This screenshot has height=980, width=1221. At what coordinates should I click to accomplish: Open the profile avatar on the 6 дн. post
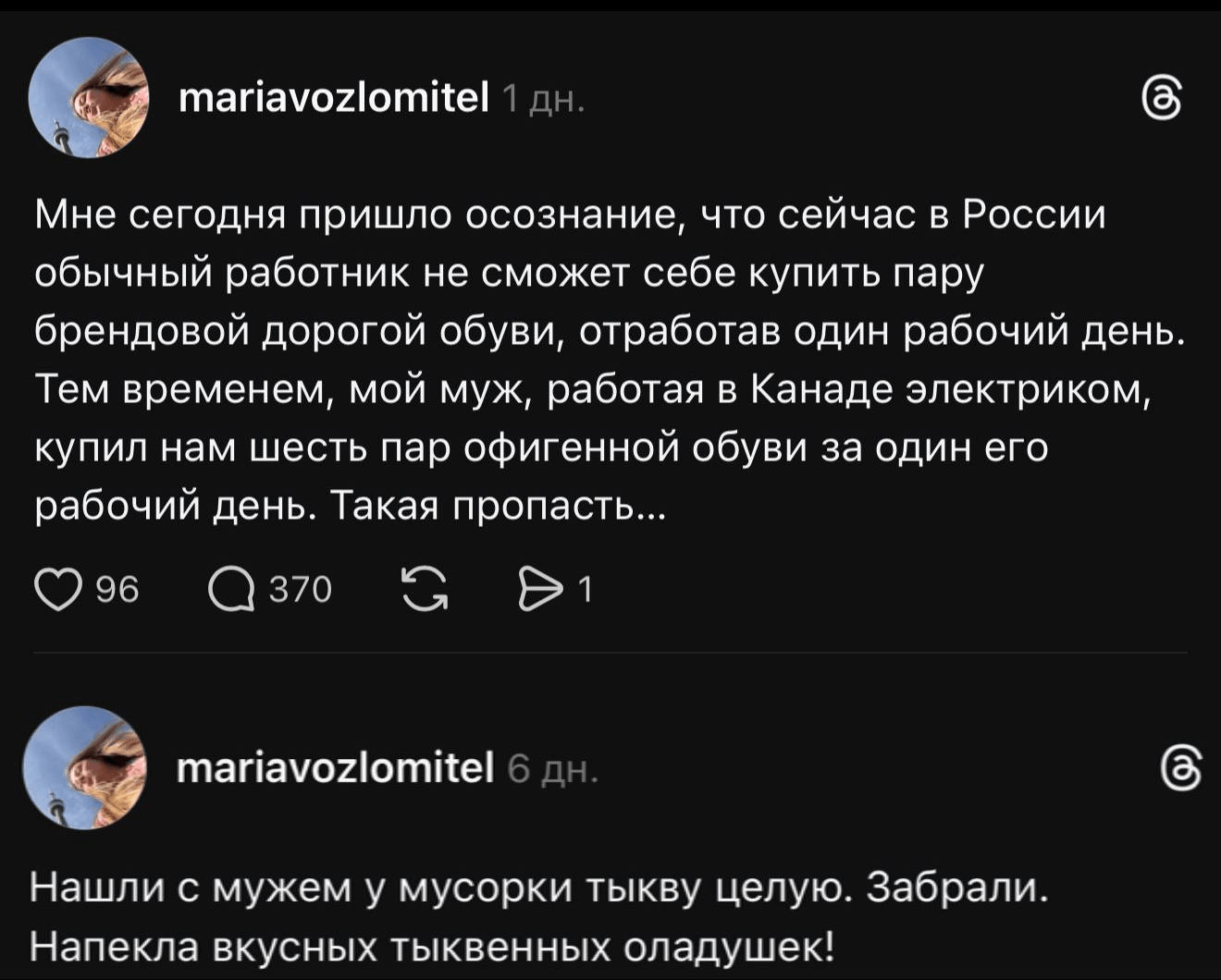pyautogui.click(x=85, y=769)
